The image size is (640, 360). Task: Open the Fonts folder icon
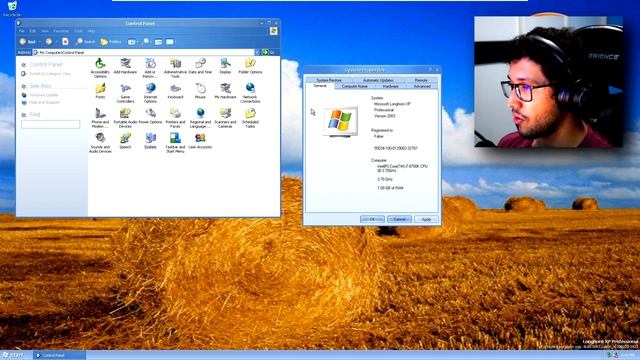click(100, 91)
